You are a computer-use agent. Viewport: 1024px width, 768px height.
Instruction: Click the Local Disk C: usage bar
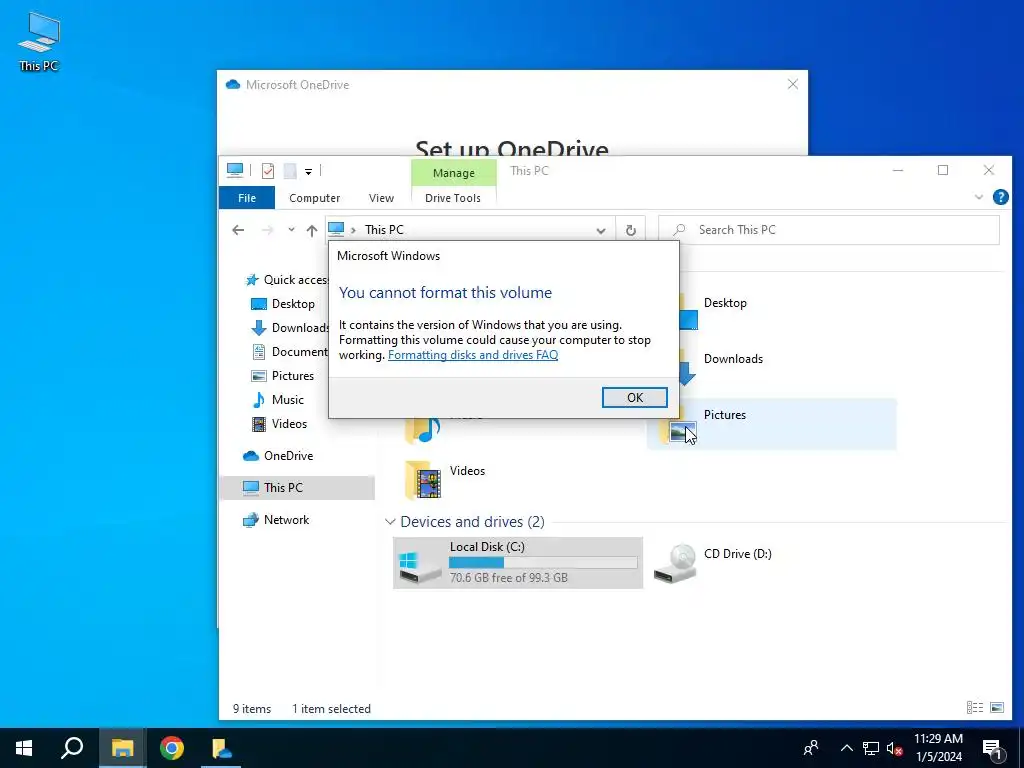(x=543, y=562)
